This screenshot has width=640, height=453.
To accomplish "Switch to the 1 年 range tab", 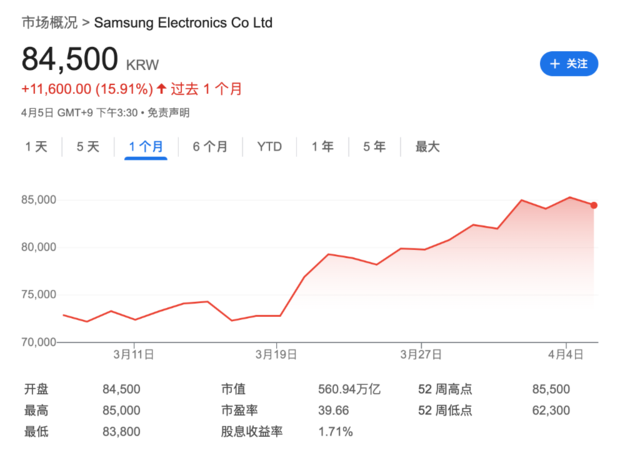I will point(323,147).
